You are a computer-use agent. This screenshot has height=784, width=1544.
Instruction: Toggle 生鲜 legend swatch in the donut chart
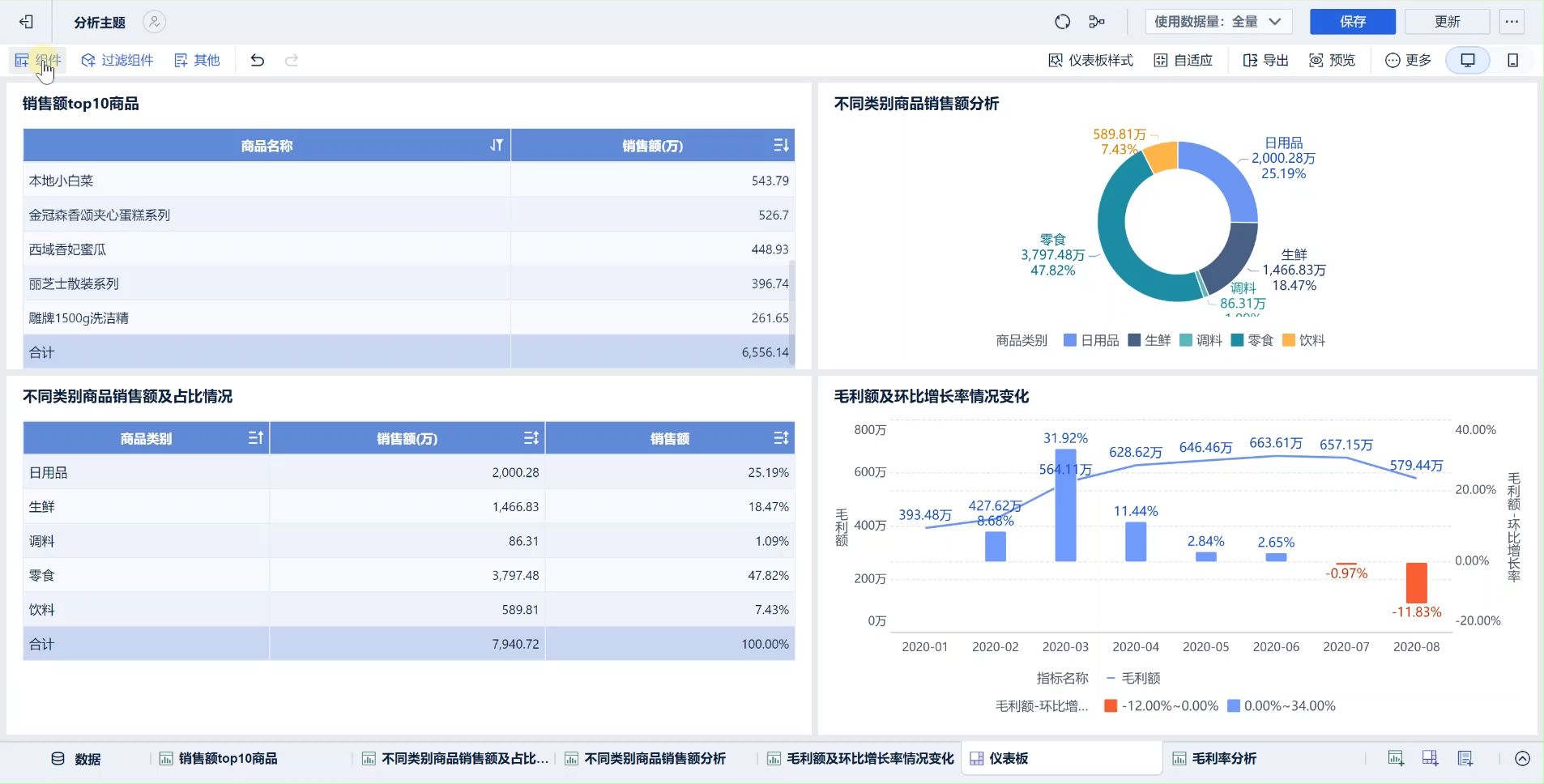(x=1134, y=340)
